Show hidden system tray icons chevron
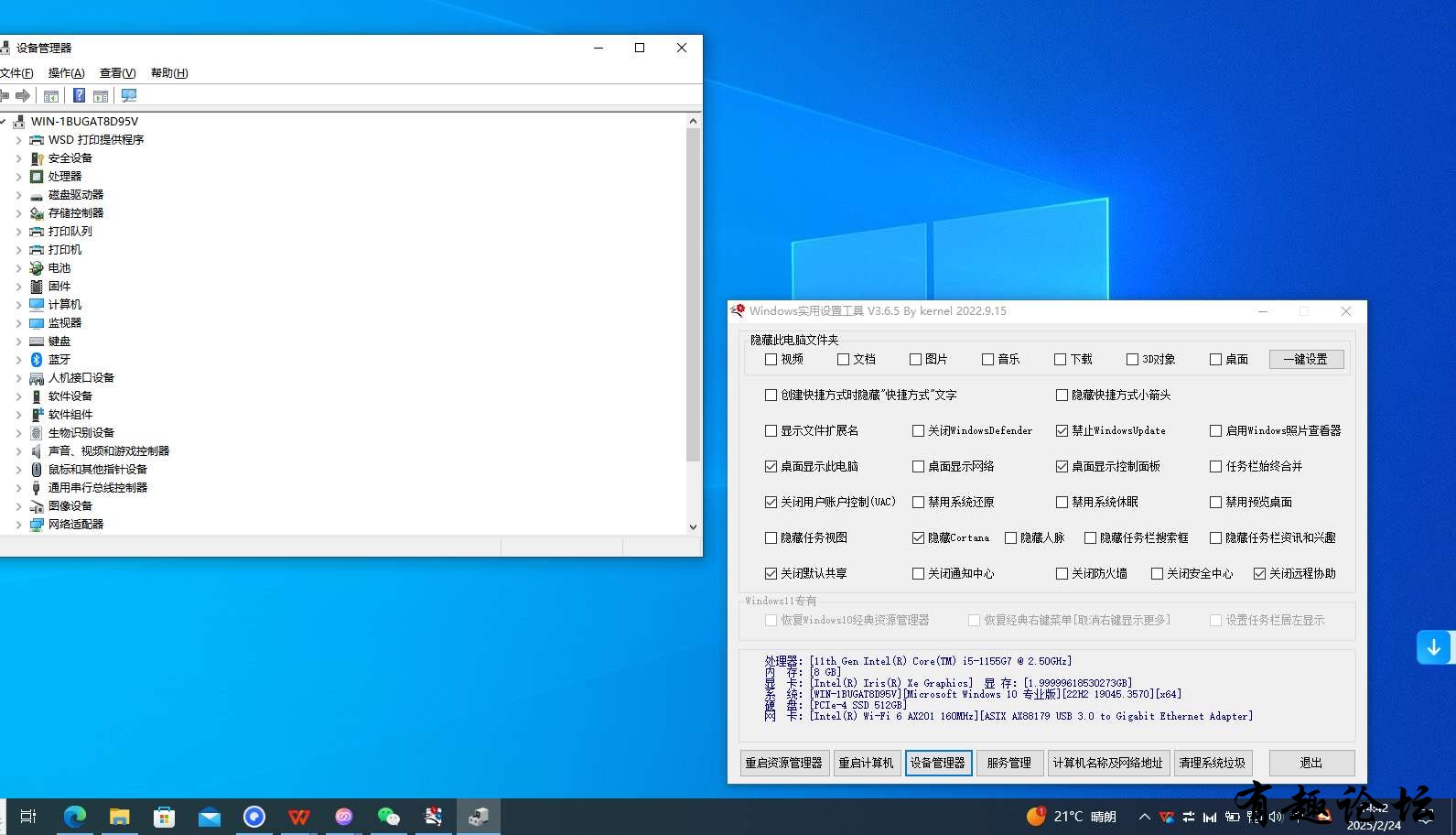This screenshot has height=835, width=1456. coord(1144,817)
